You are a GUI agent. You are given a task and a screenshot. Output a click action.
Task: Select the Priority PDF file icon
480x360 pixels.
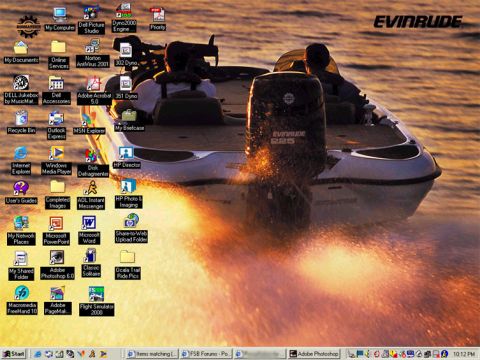tap(157, 19)
